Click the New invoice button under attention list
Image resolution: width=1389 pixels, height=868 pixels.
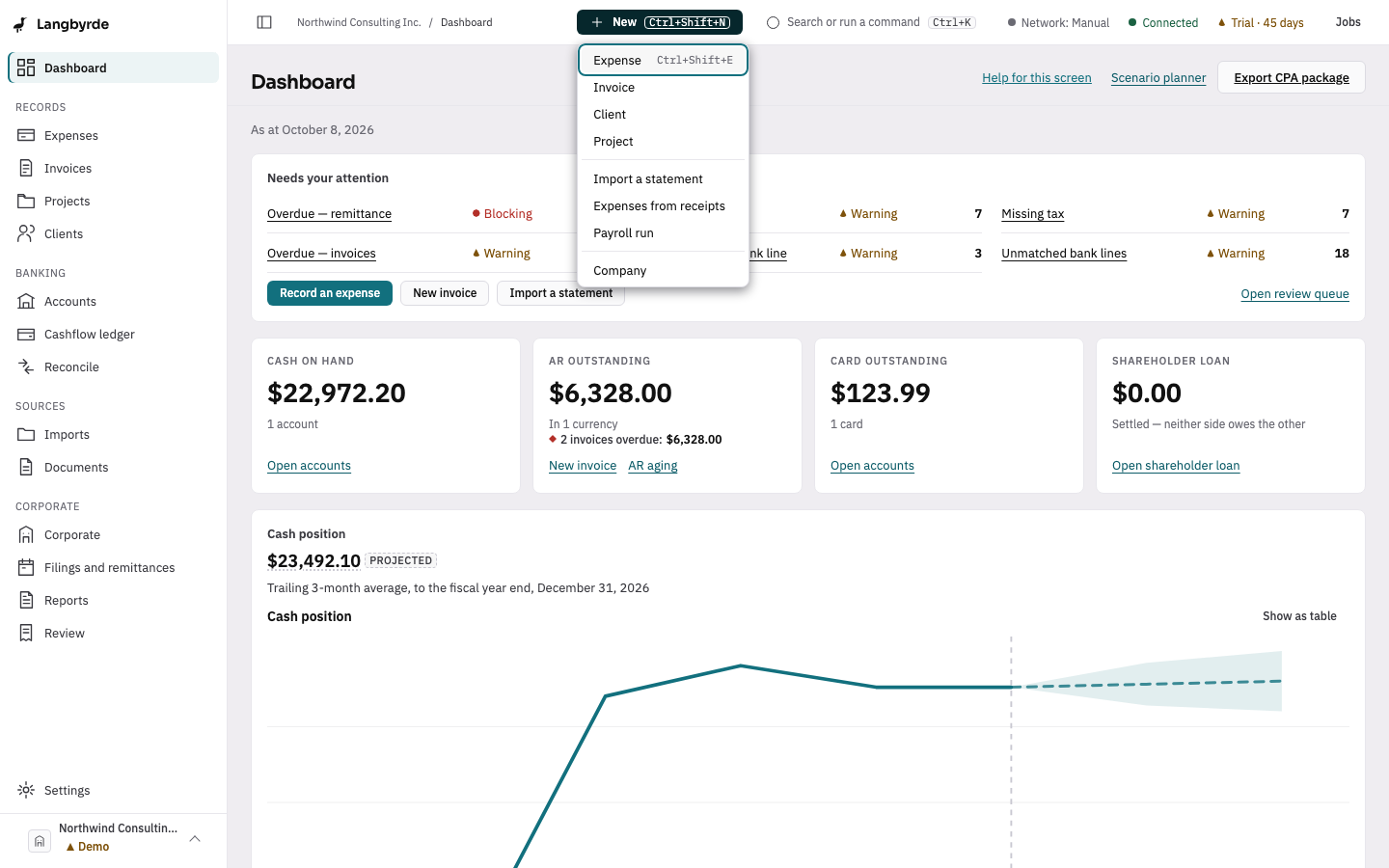tap(445, 293)
